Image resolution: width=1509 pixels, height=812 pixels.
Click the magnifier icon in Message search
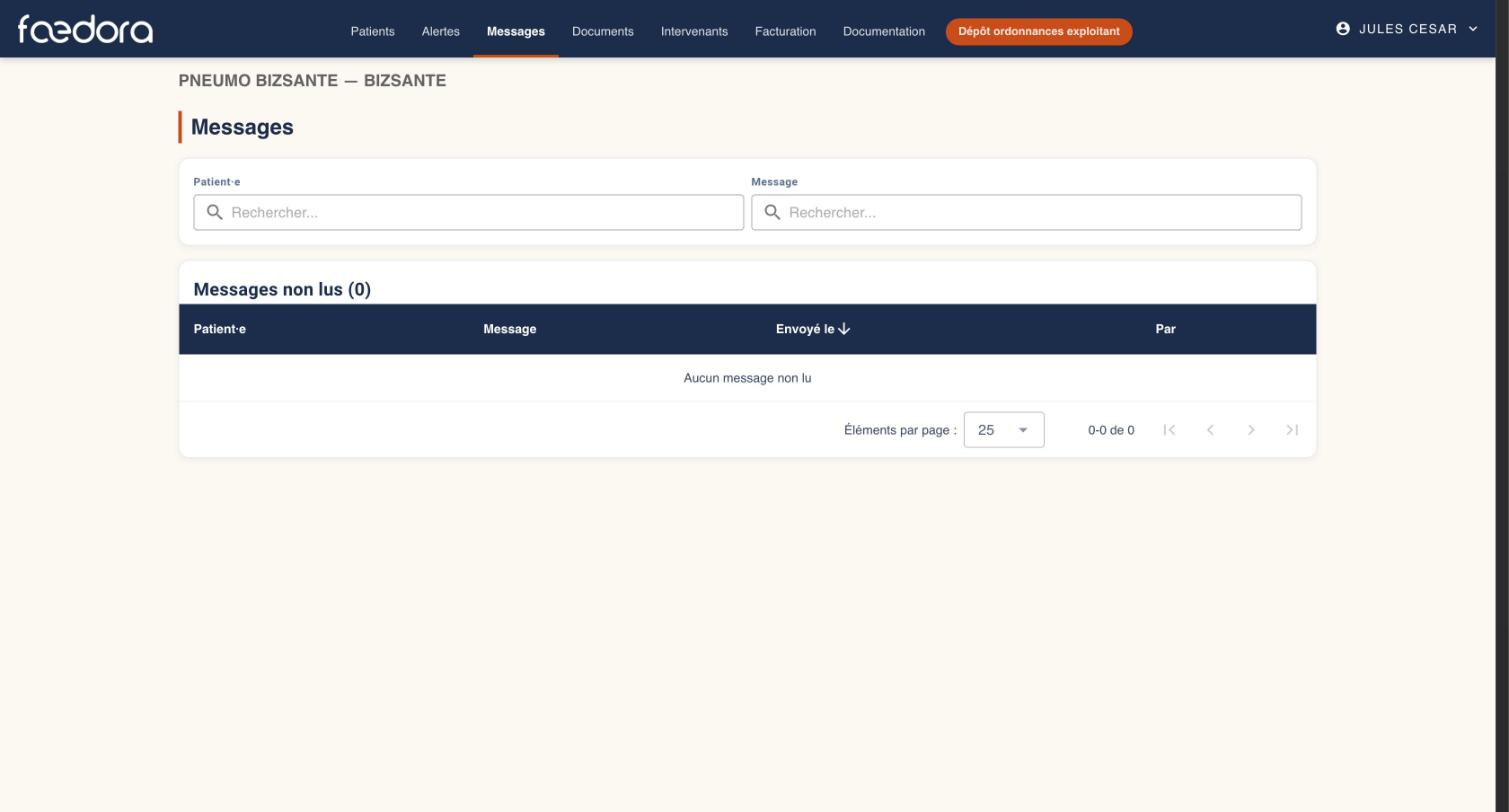click(772, 212)
